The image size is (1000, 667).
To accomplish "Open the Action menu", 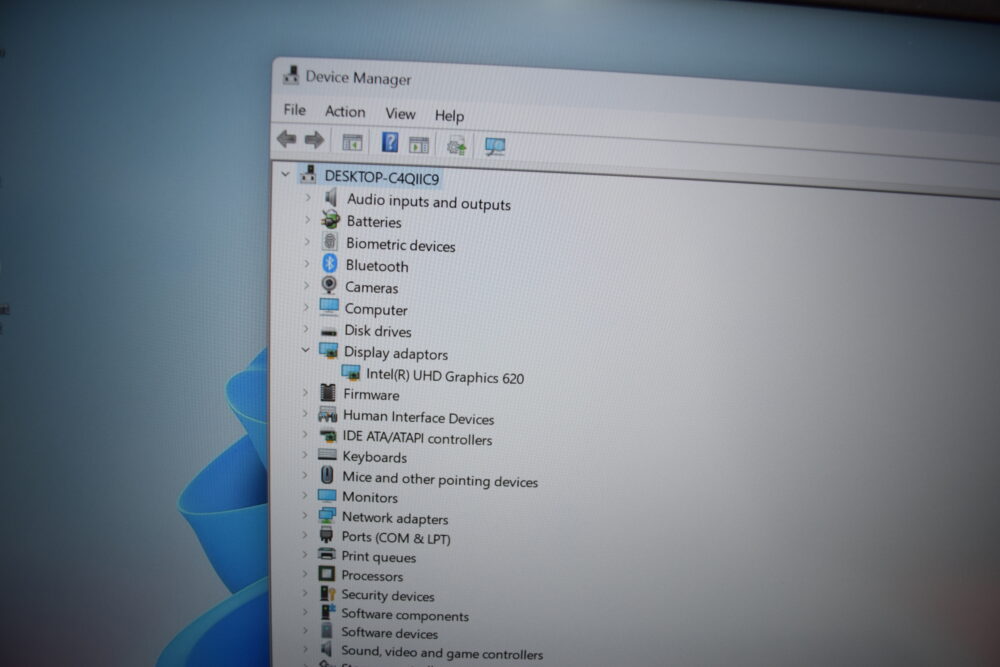I will (345, 112).
